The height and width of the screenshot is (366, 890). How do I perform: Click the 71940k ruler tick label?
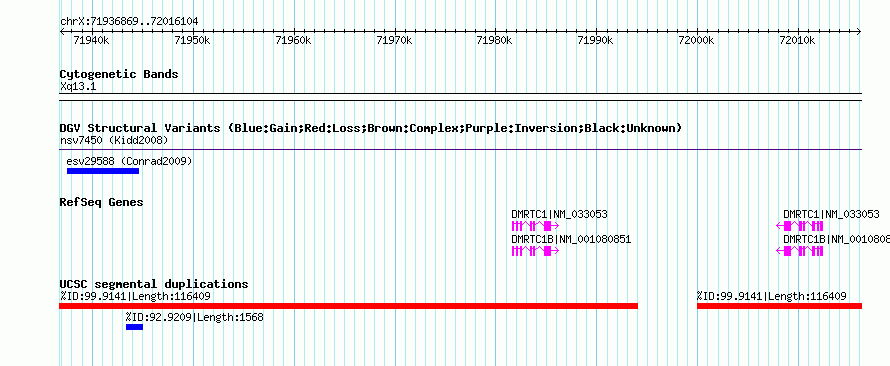pos(91,40)
